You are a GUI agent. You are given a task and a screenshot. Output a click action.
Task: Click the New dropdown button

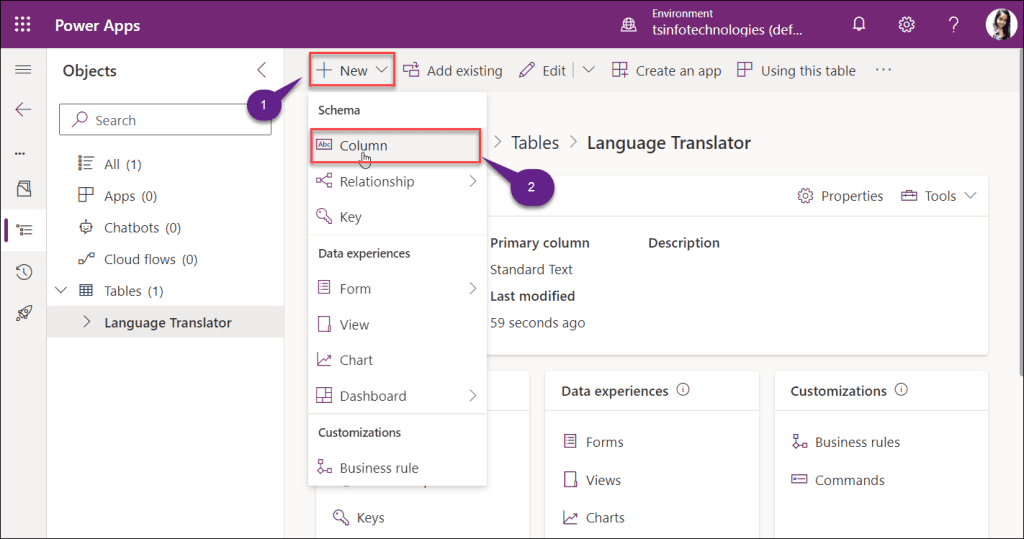pyautogui.click(x=351, y=70)
